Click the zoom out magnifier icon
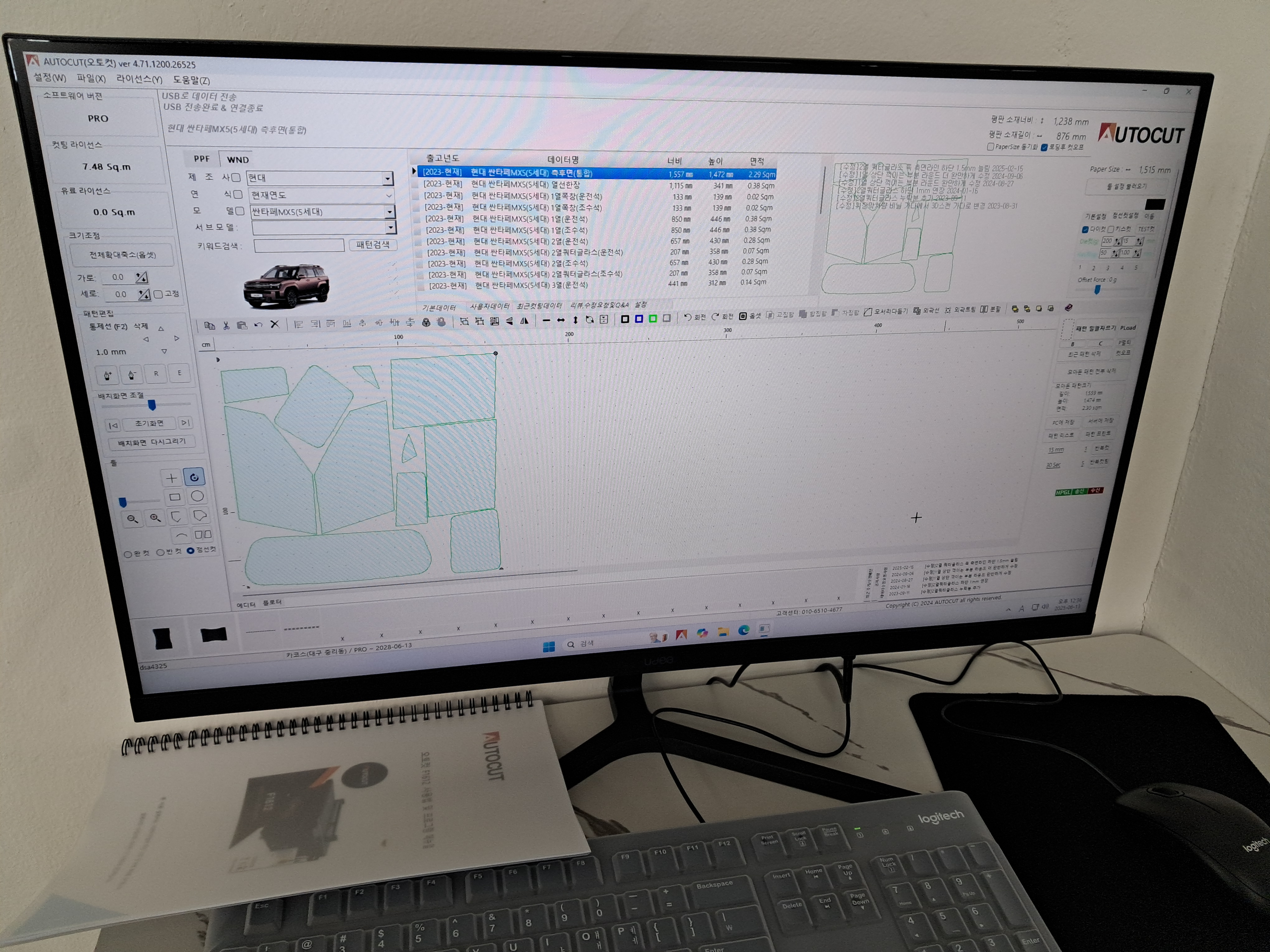The height and width of the screenshot is (952, 1270). pyautogui.click(x=133, y=519)
